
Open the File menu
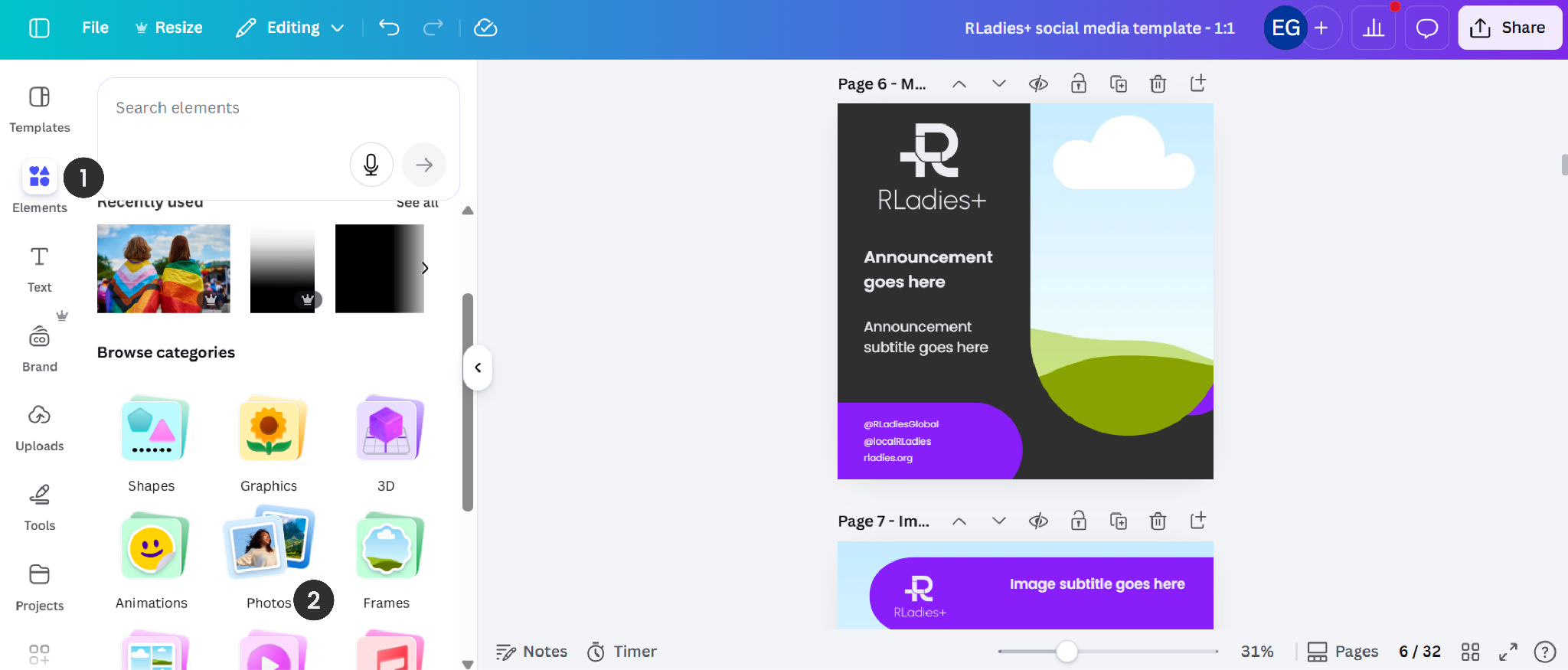pyautogui.click(x=96, y=28)
